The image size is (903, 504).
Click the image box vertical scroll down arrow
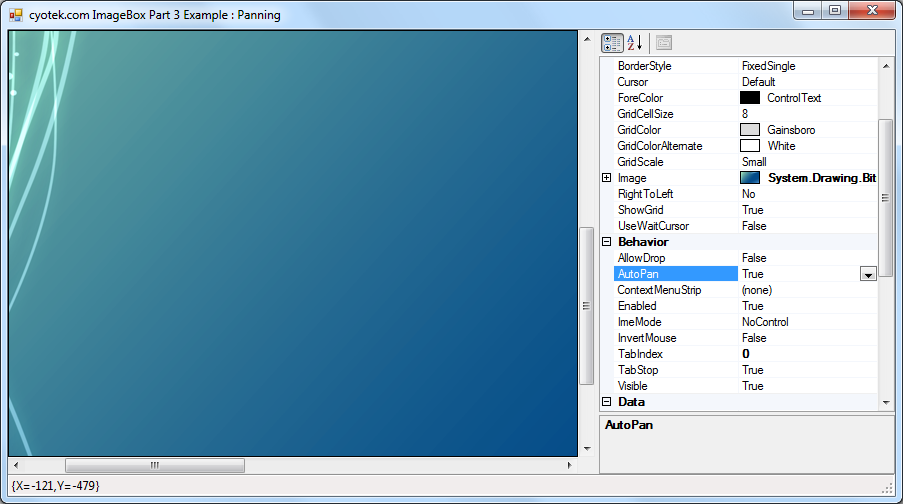tap(587, 449)
